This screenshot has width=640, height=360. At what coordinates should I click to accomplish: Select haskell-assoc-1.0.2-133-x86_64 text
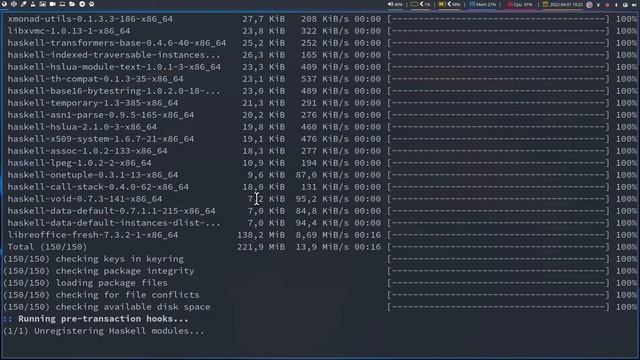pos(87,151)
